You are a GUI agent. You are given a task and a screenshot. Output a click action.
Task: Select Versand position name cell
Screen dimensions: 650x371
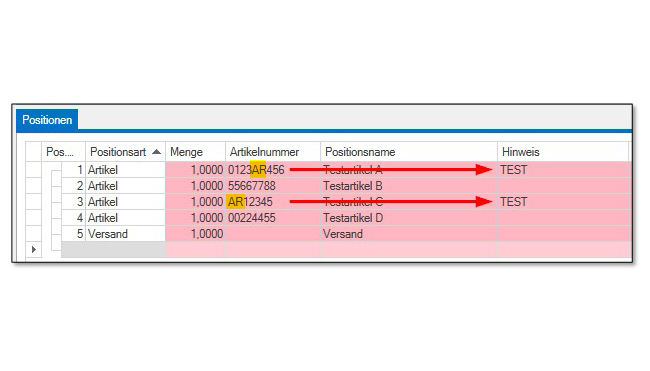(x=409, y=234)
